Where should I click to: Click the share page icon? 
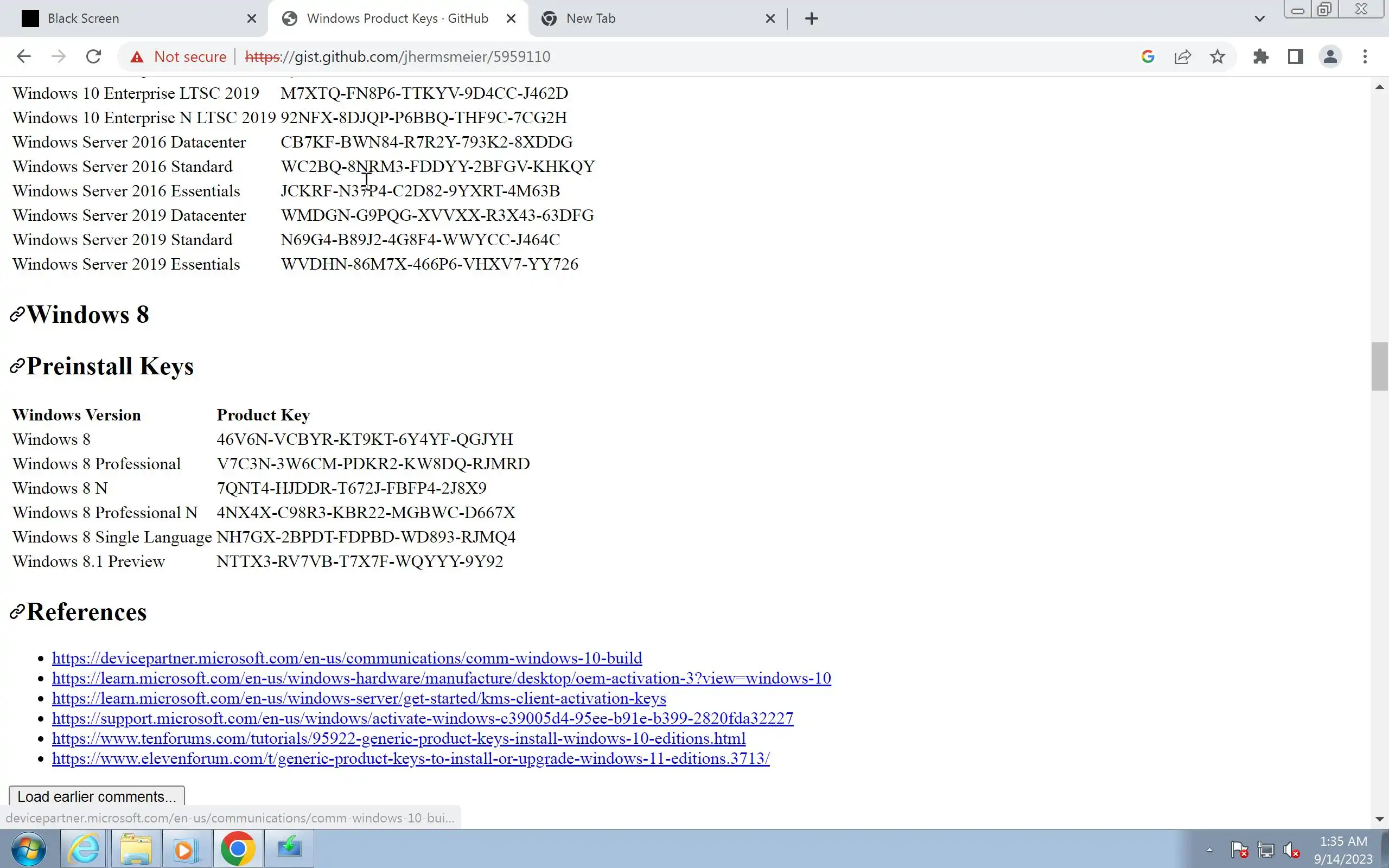pos(1182,56)
